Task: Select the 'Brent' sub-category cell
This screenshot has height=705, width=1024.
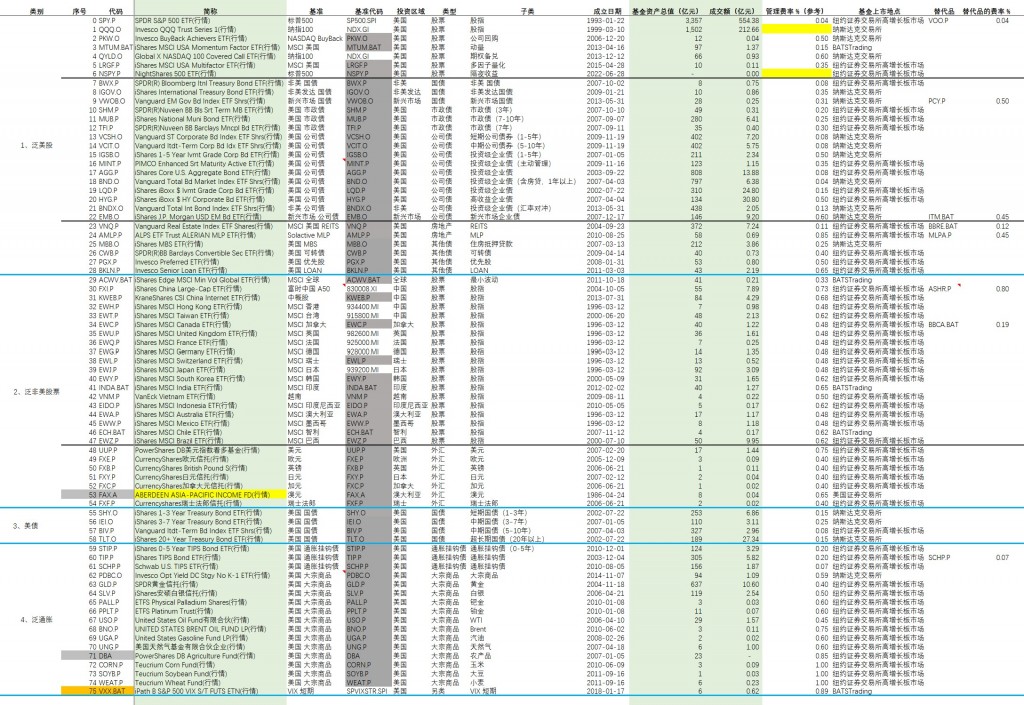Action: (x=478, y=629)
